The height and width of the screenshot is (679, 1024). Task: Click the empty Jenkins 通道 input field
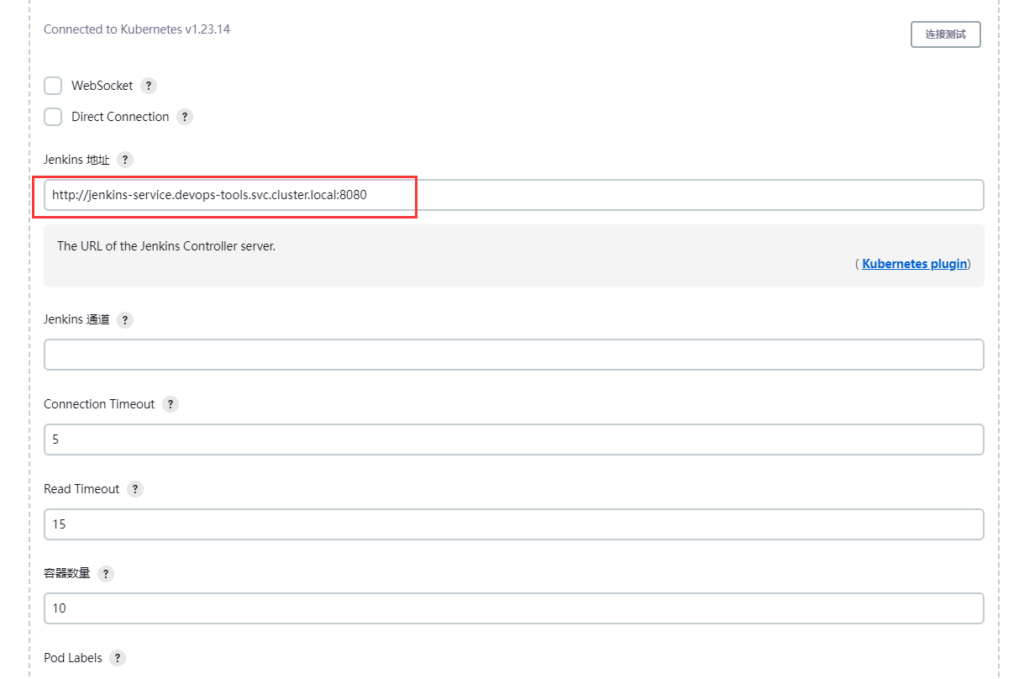click(513, 355)
